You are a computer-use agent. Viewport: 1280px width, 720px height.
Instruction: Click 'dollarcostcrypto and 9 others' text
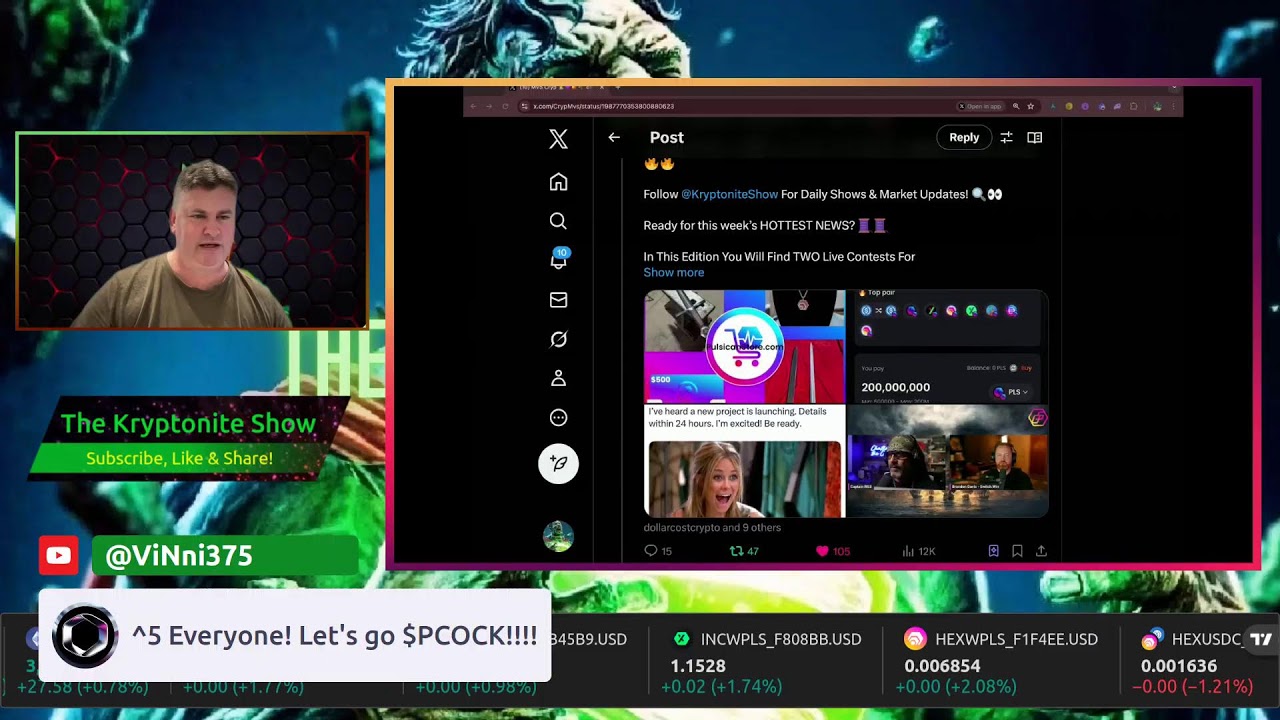(x=712, y=528)
